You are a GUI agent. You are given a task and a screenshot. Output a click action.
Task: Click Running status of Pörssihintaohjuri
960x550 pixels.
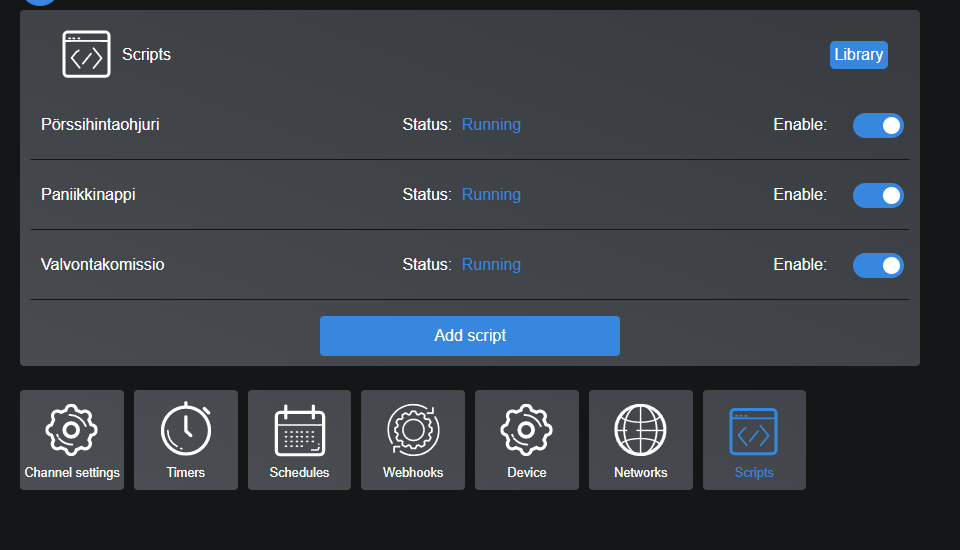click(x=491, y=125)
